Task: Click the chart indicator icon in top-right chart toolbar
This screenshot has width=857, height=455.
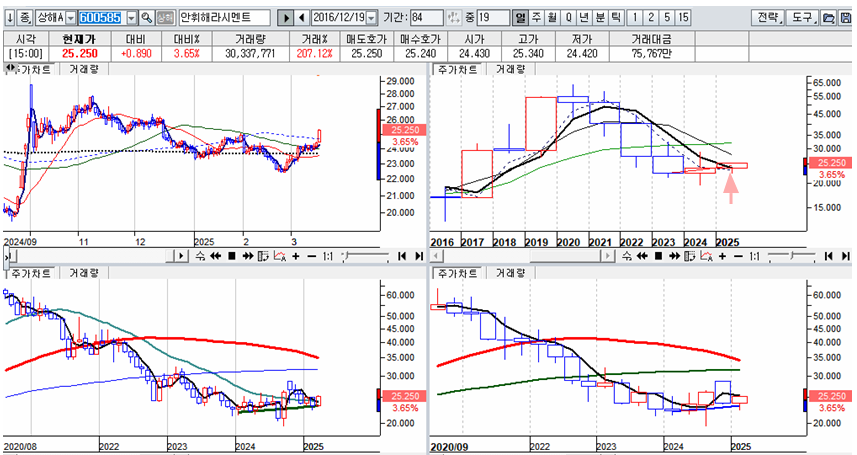Action: (x=707, y=256)
